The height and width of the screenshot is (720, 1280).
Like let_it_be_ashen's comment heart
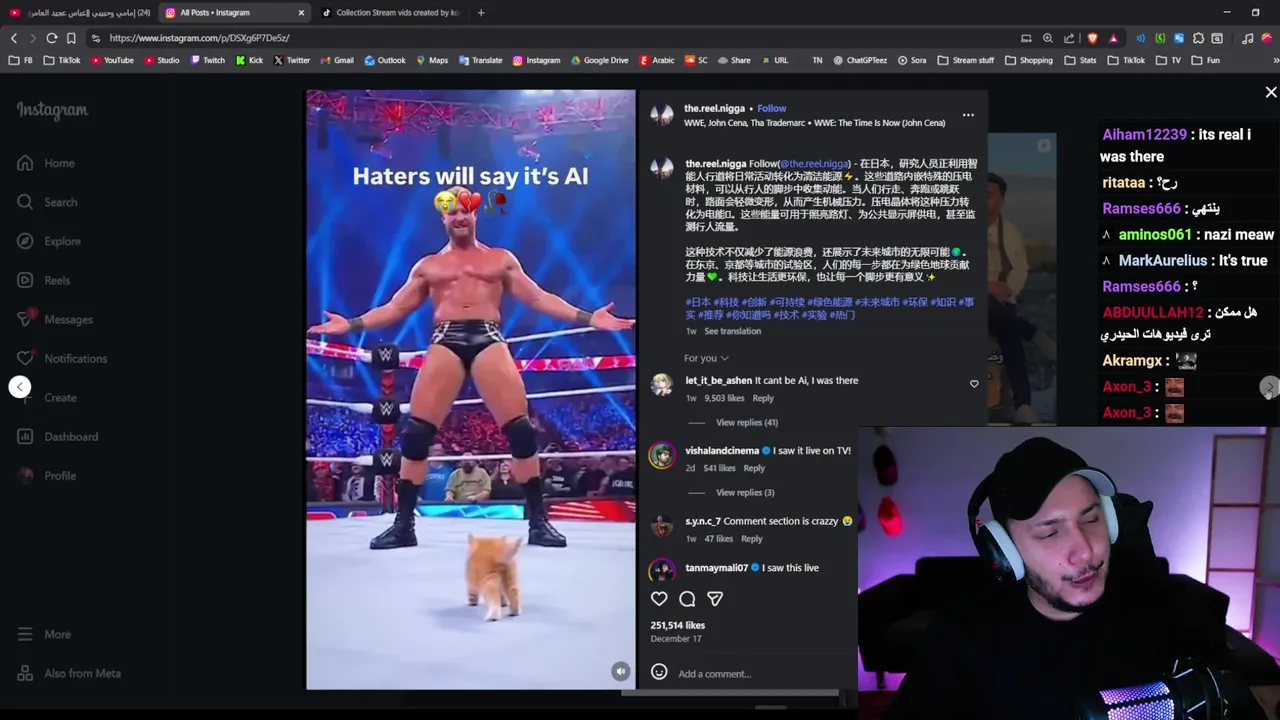974,383
